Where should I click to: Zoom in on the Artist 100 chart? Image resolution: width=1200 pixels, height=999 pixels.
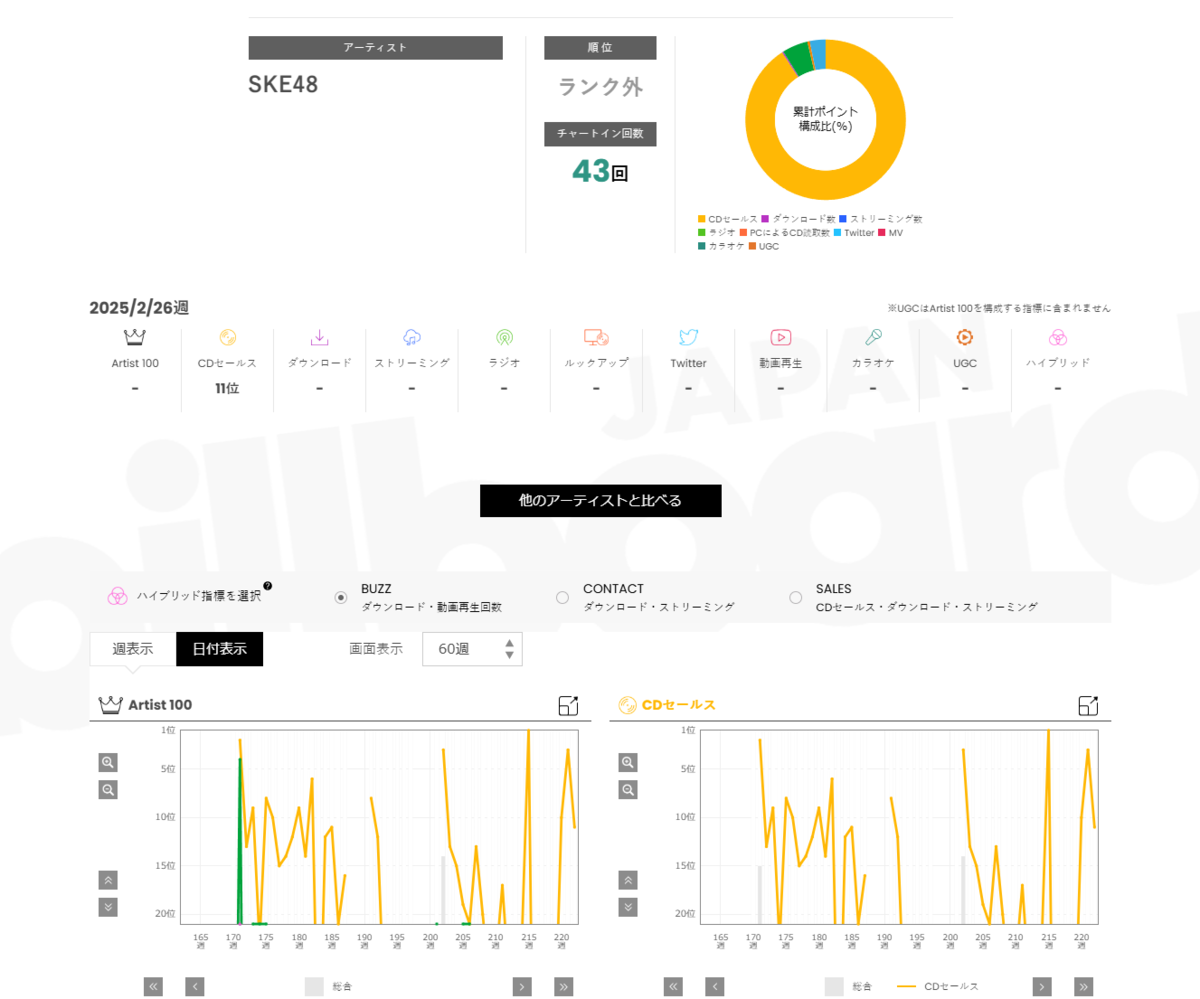[x=108, y=762]
